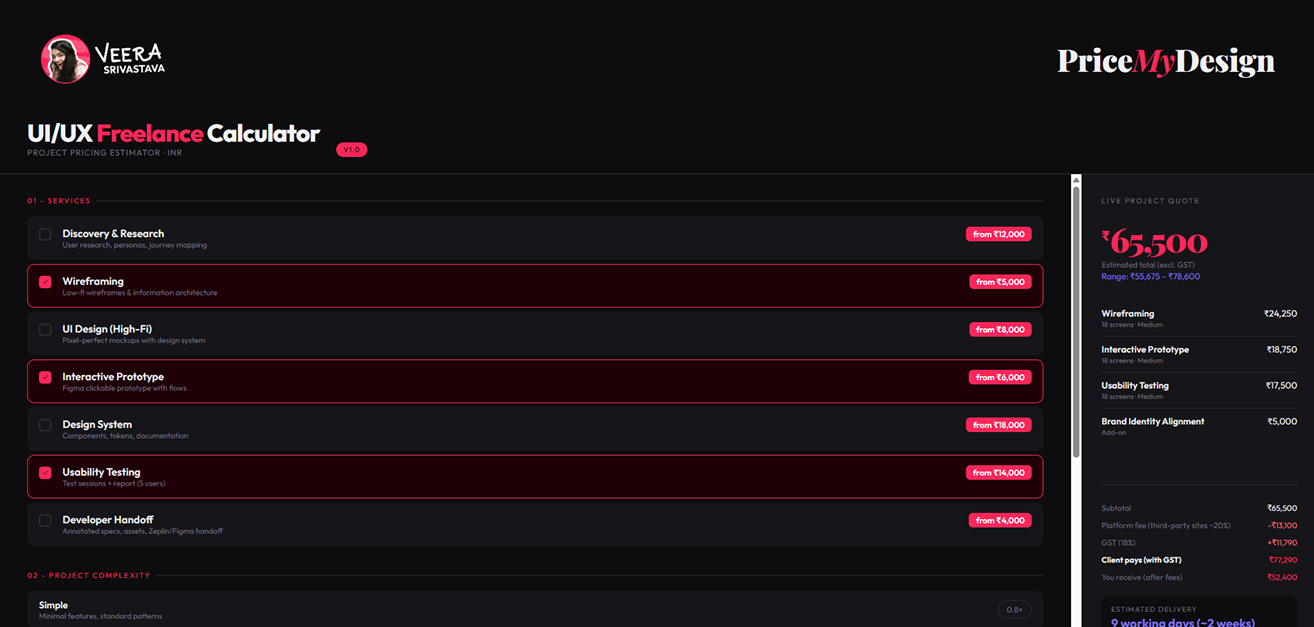Uncheck the Wireframing service
The width and height of the screenshot is (1314, 627).
(45, 282)
